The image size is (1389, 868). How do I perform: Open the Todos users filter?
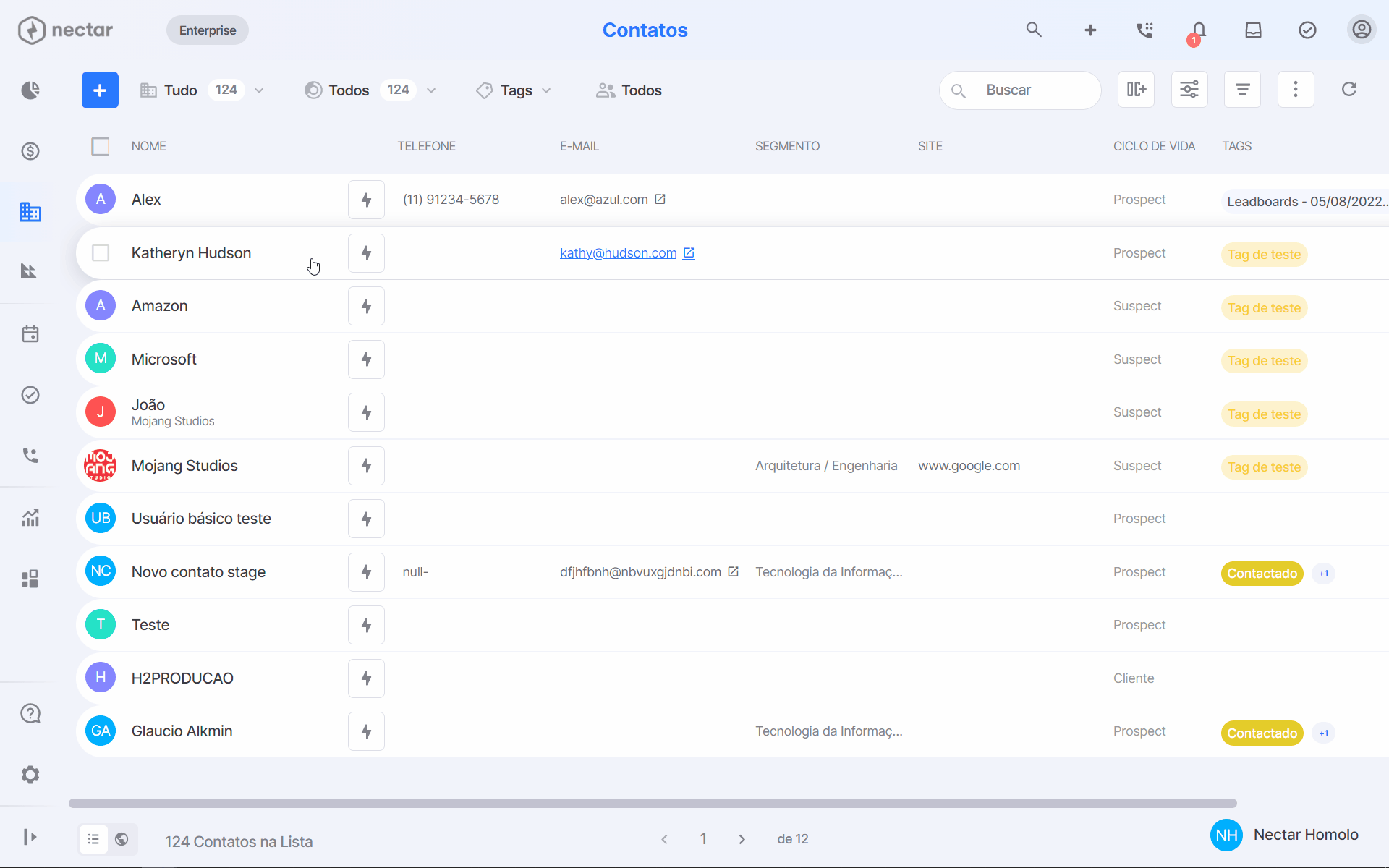629,90
